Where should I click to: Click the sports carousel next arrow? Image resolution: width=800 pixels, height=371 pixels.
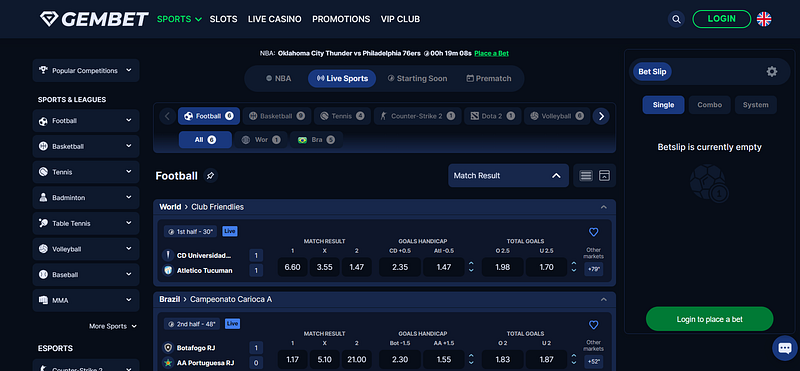click(601, 116)
